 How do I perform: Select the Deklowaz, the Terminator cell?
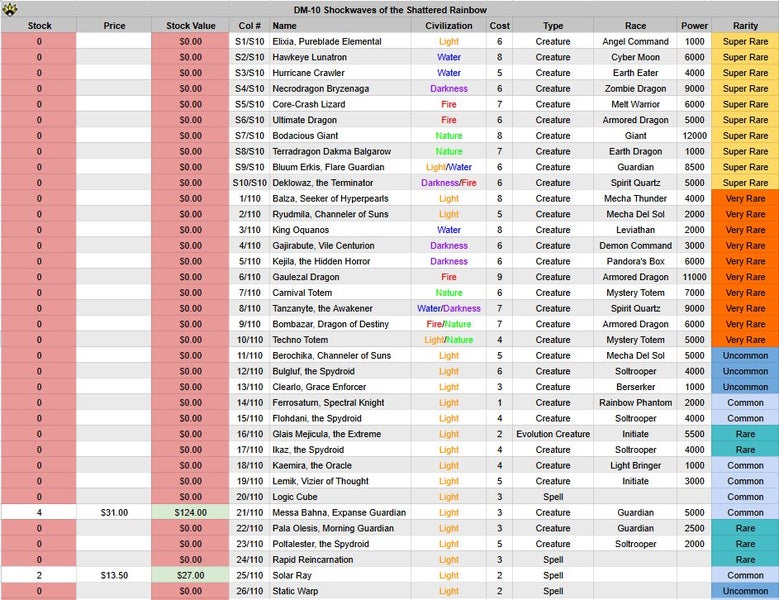[340, 183]
